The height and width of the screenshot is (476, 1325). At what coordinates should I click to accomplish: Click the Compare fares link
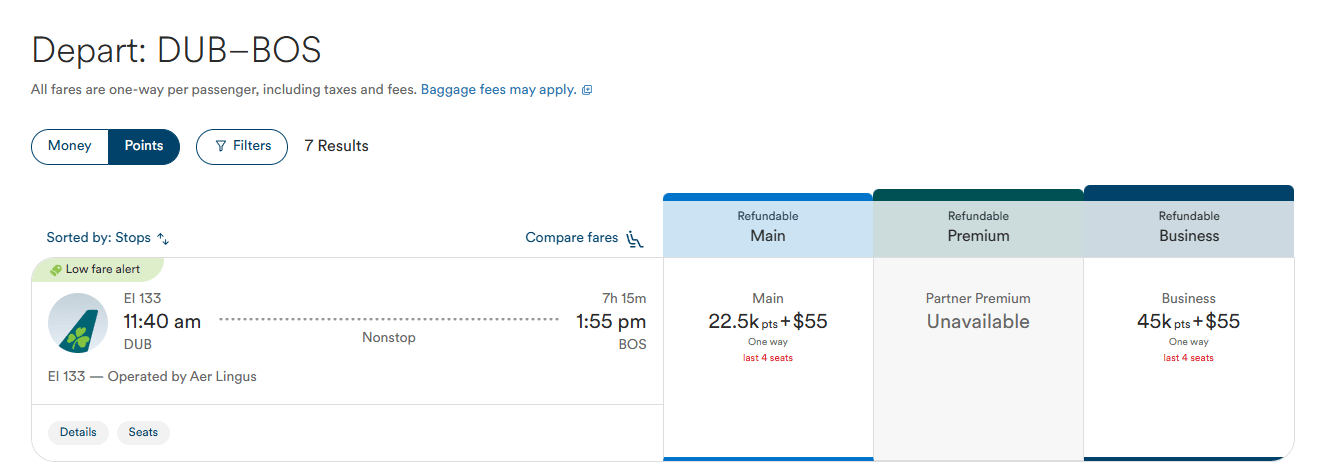point(572,238)
